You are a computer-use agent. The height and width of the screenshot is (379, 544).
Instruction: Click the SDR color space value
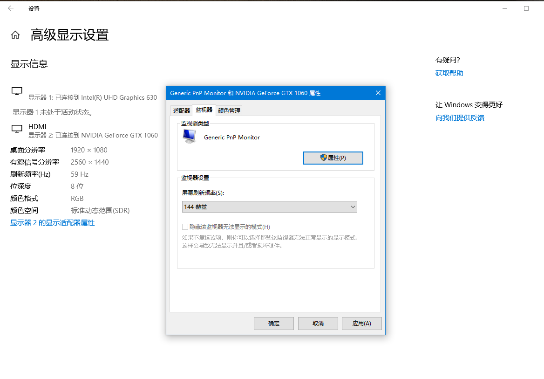[x=100, y=211]
